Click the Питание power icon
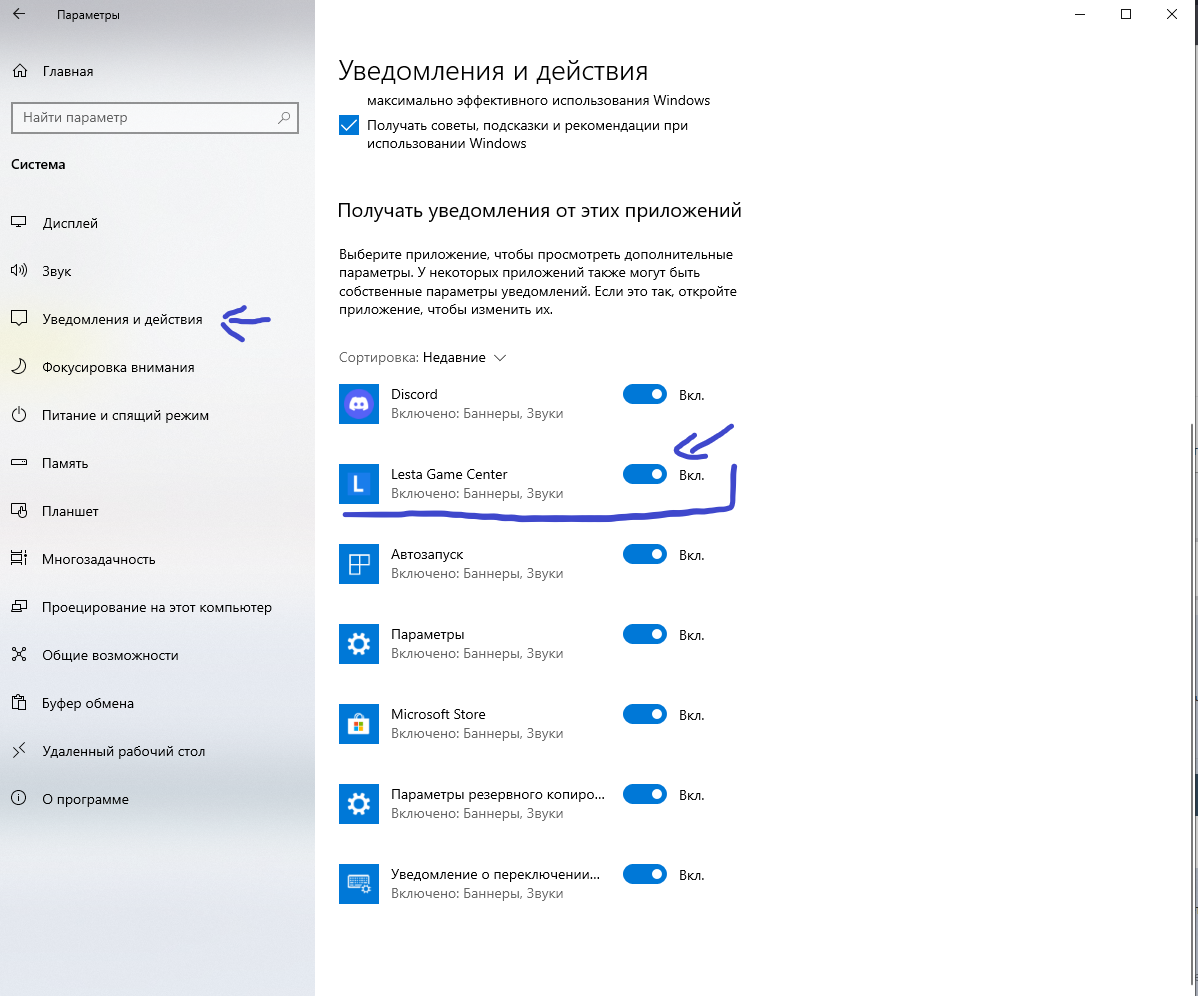 pyautogui.click(x=19, y=415)
